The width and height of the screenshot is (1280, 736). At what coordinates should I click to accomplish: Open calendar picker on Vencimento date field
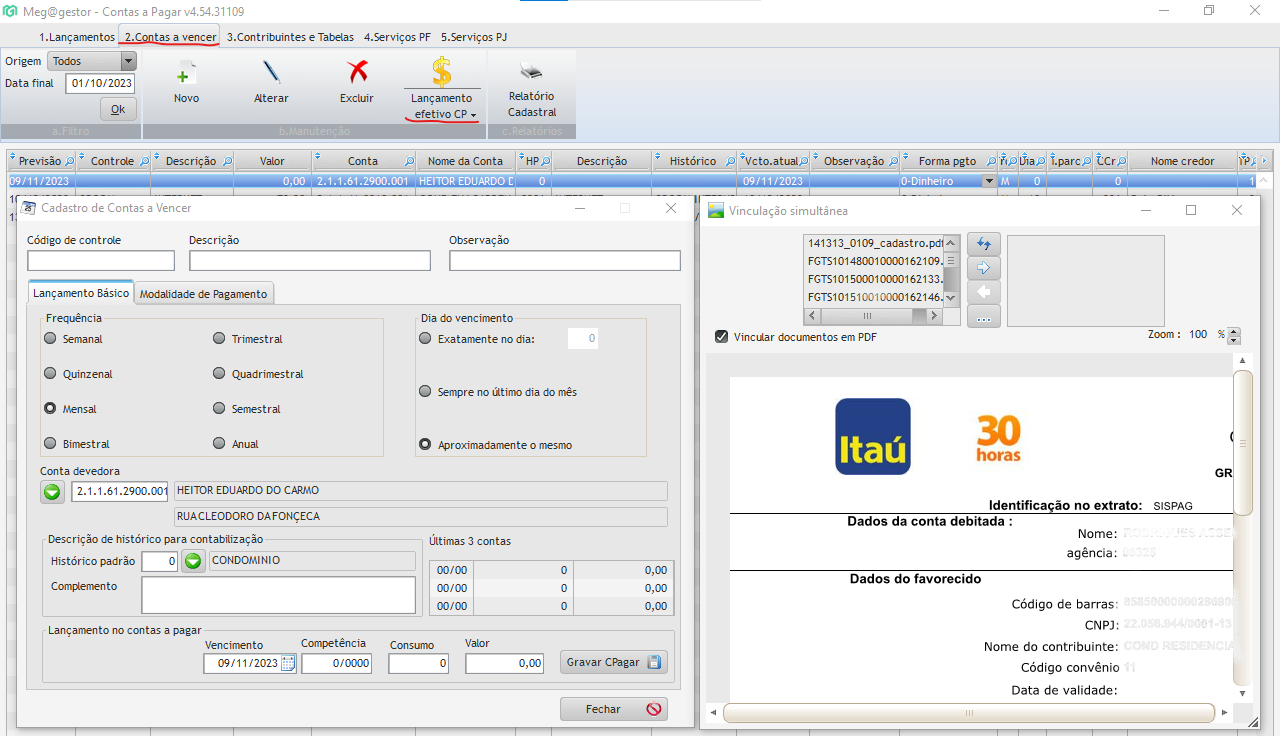(288, 663)
